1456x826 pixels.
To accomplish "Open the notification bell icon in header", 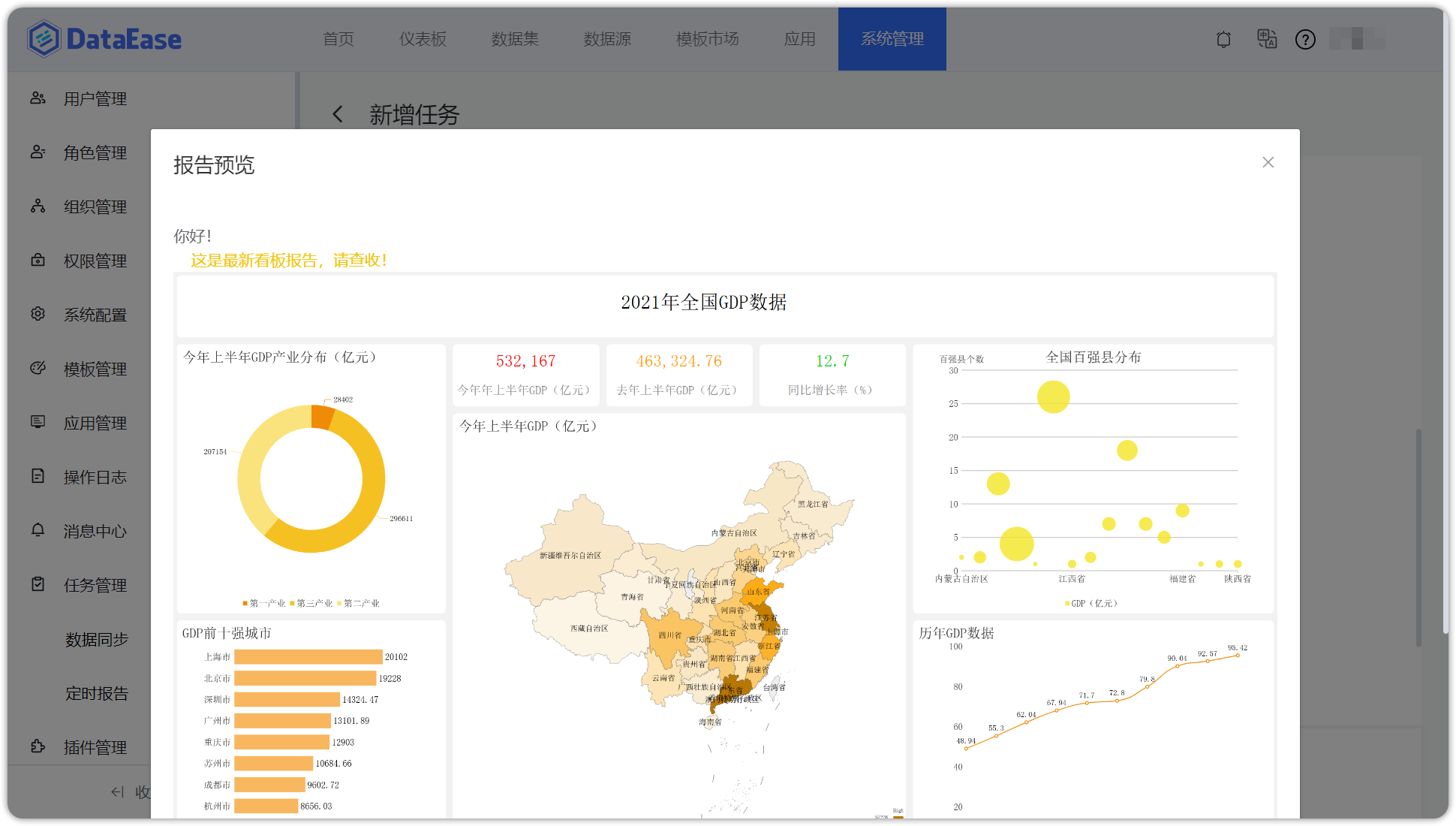I will click(1223, 39).
